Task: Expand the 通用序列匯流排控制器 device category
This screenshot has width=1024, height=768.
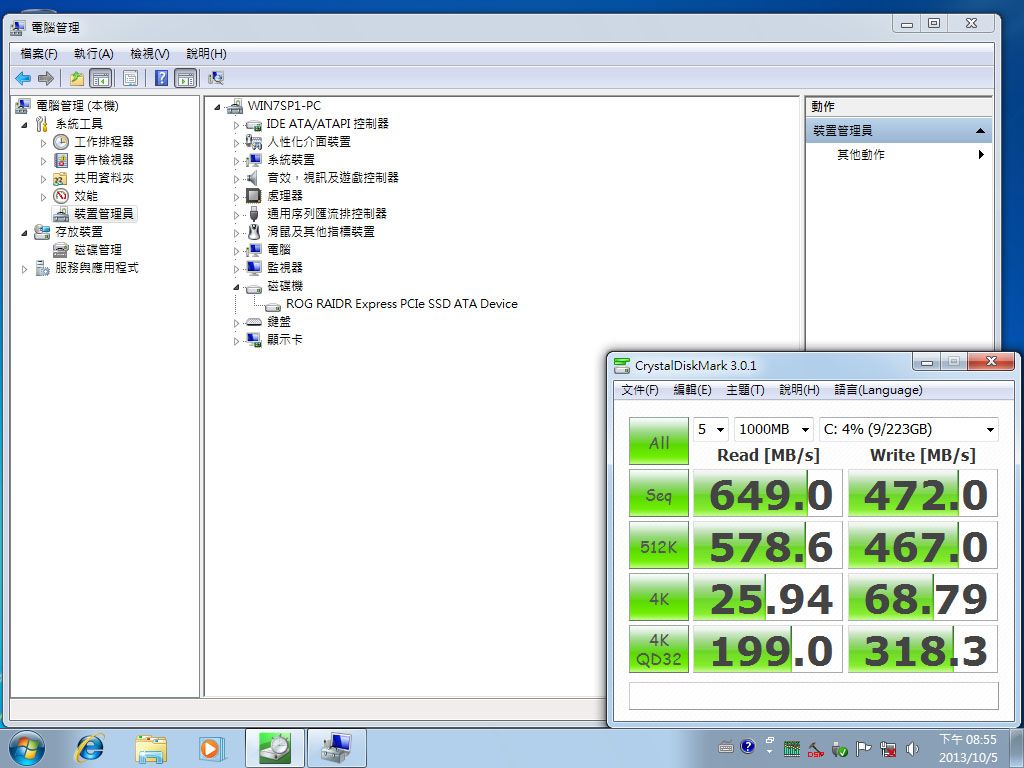Action: point(236,214)
